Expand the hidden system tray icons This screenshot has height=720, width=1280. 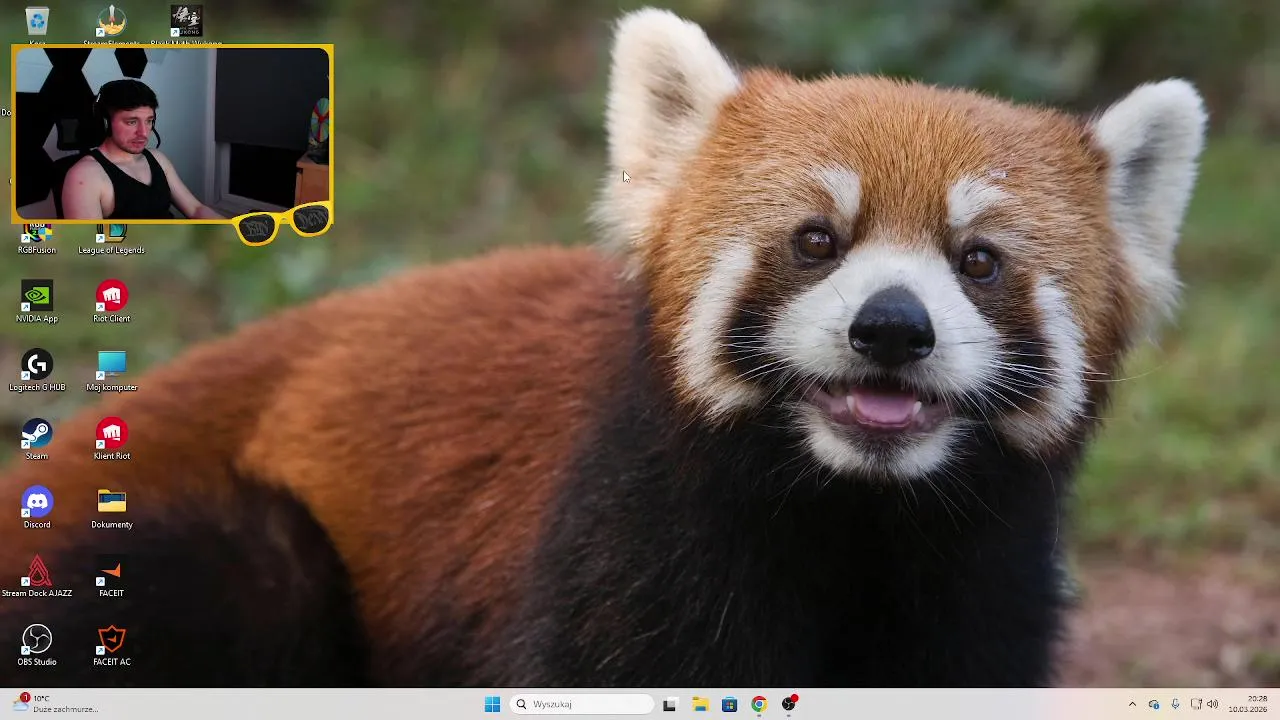(x=1132, y=704)
